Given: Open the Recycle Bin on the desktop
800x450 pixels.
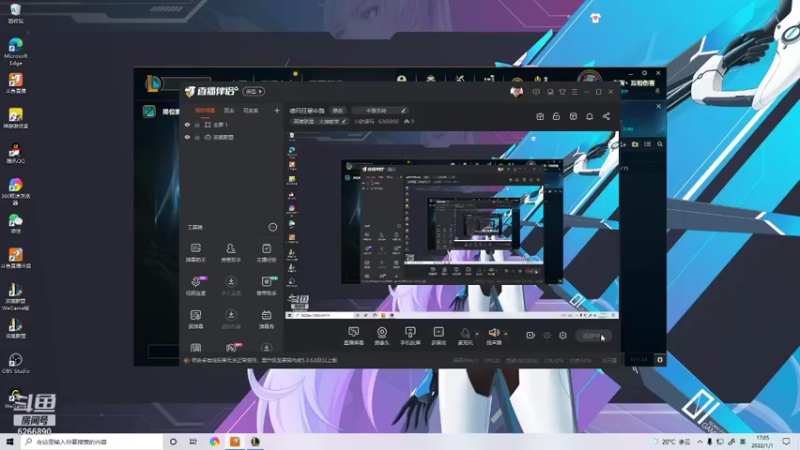Looking at the screenshot, I should (x=15, y=13).
